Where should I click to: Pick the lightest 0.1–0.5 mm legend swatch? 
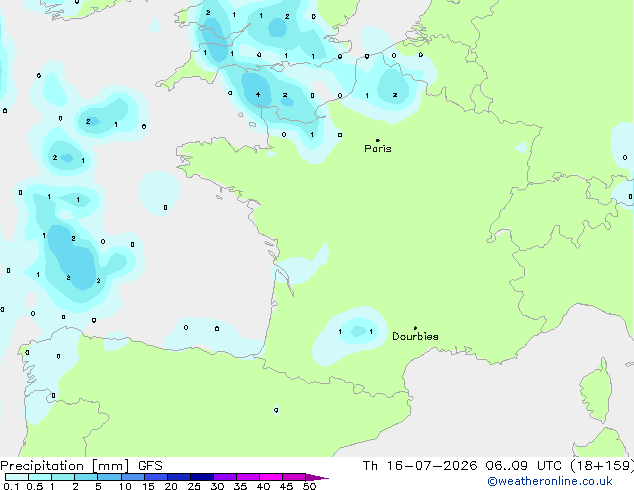pos(17,477)
